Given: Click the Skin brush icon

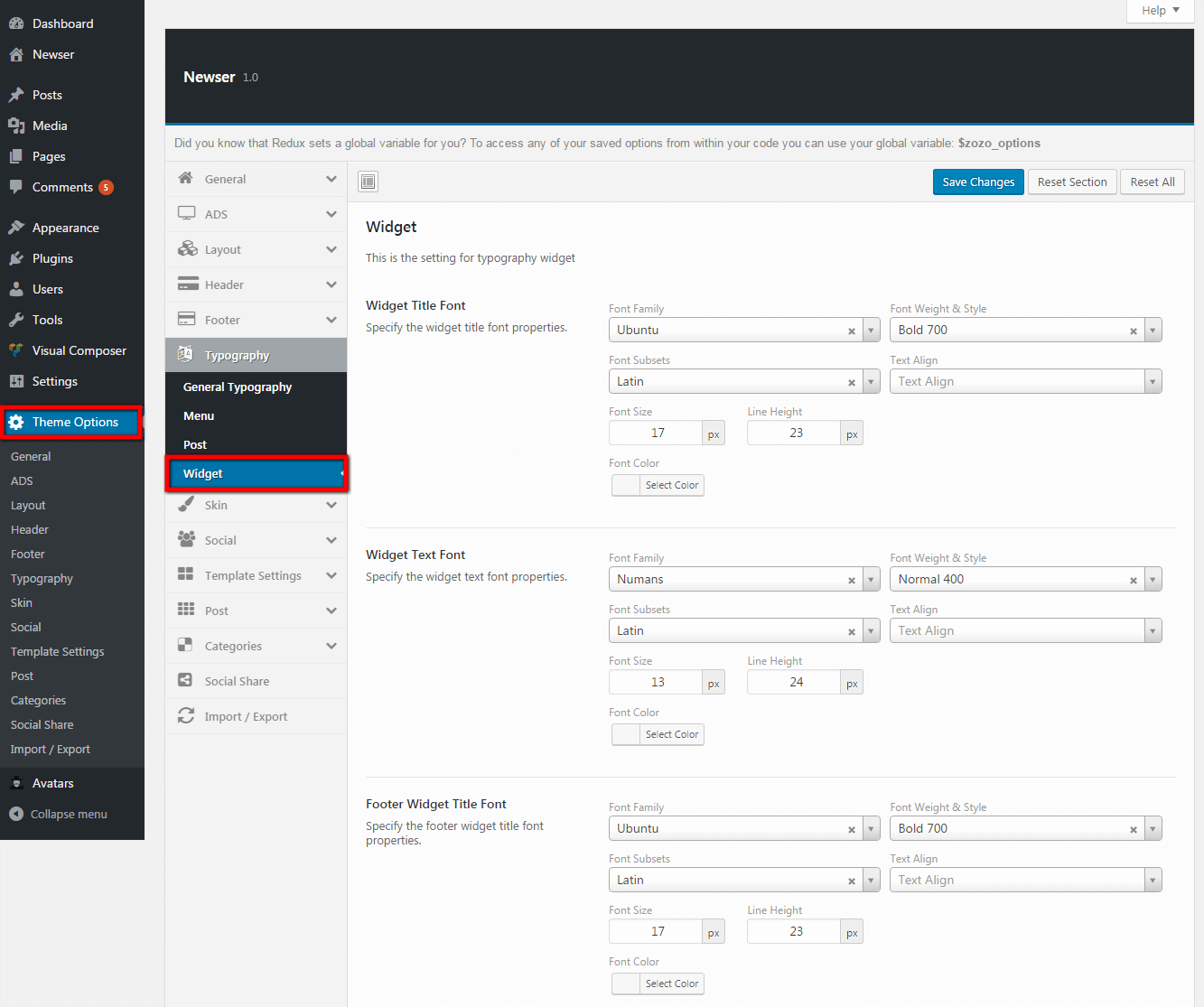Looking at the screenshot, I should coord(187,505).
